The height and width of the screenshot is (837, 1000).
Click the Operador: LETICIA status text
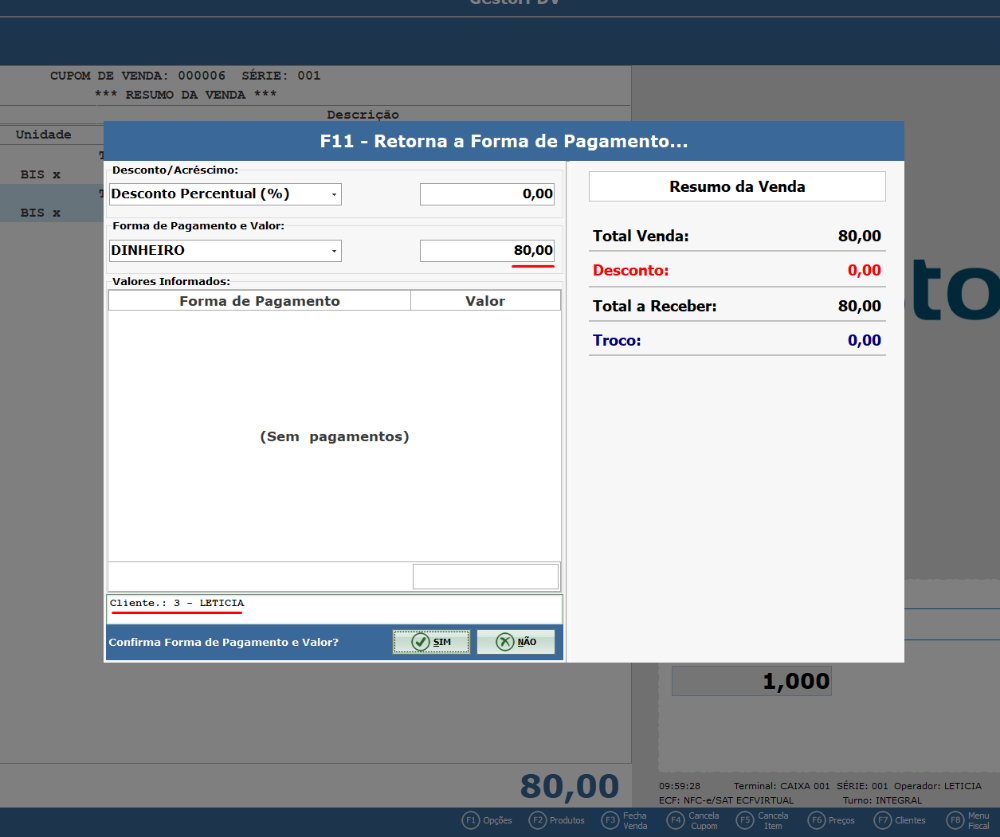(x=938, y=786)
